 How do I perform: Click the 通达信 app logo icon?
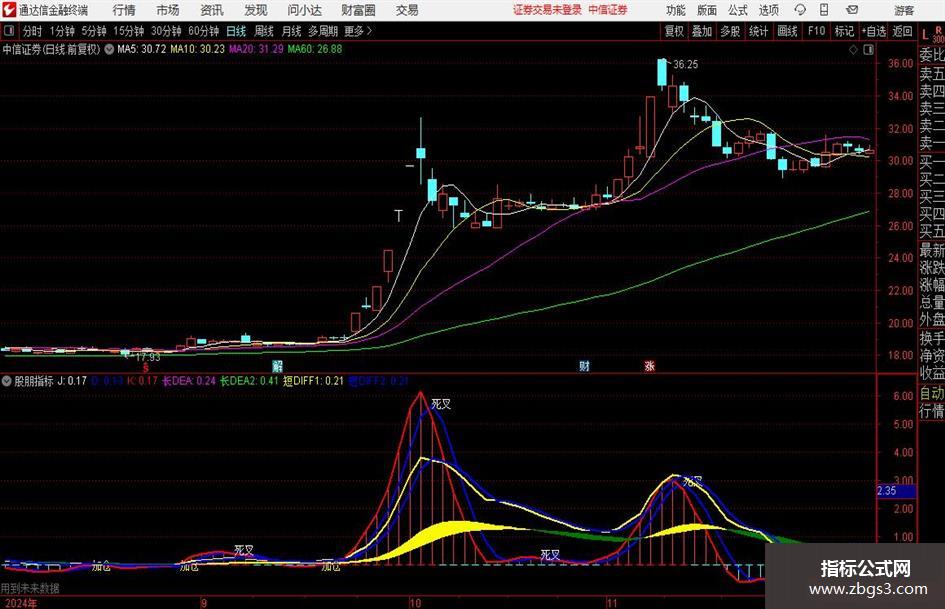click(10, 10)
